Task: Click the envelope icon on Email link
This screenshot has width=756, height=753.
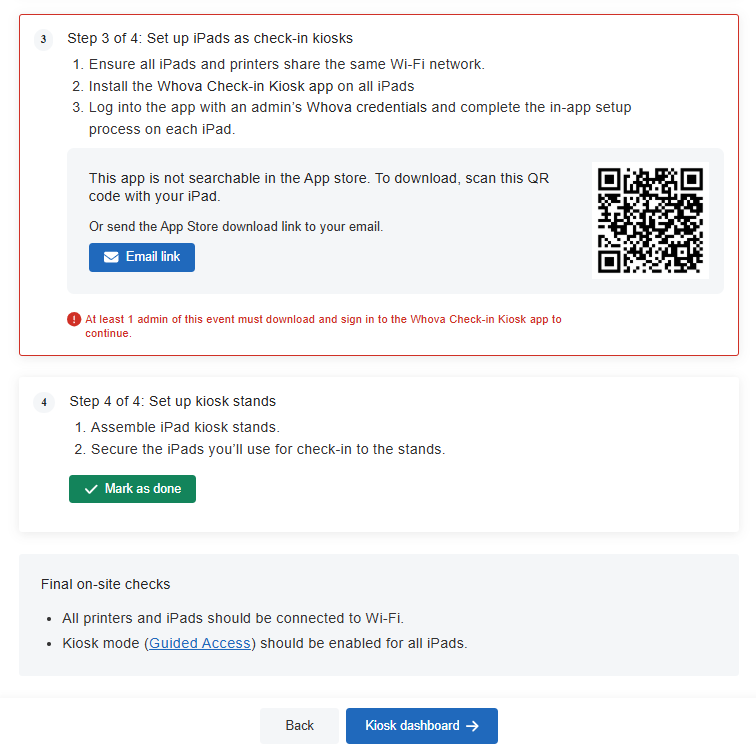Action: (111, 257)
